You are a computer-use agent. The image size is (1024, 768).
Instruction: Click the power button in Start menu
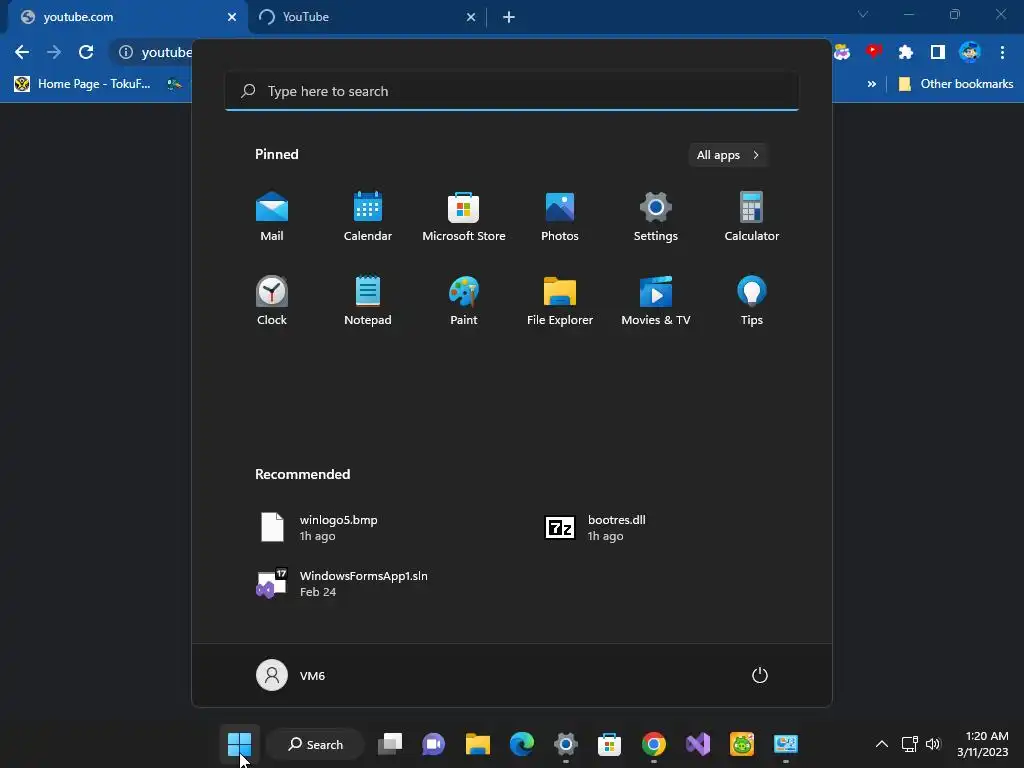760,675
